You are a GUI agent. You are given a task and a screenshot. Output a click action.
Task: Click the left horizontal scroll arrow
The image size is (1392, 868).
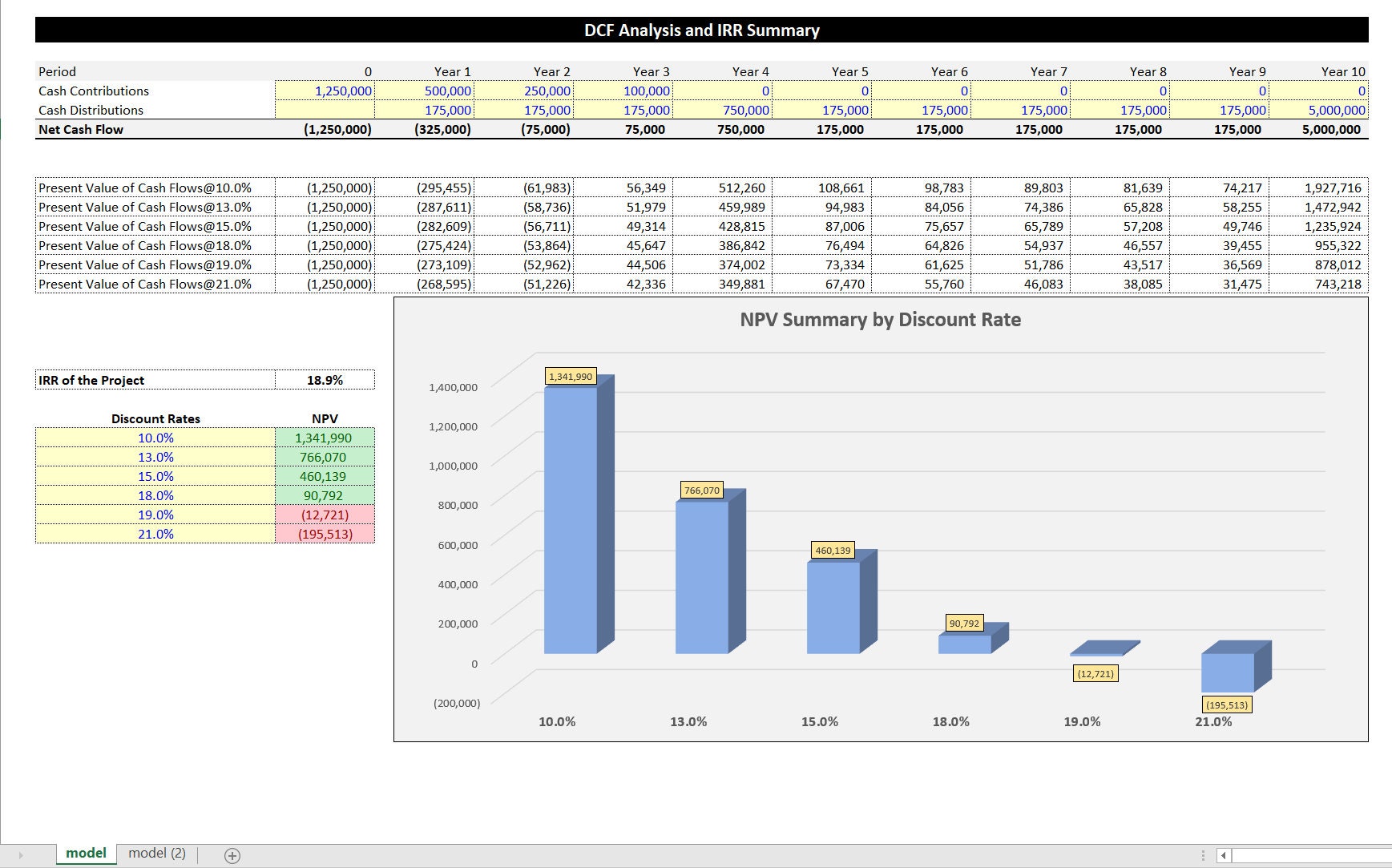pos(1223,854)
